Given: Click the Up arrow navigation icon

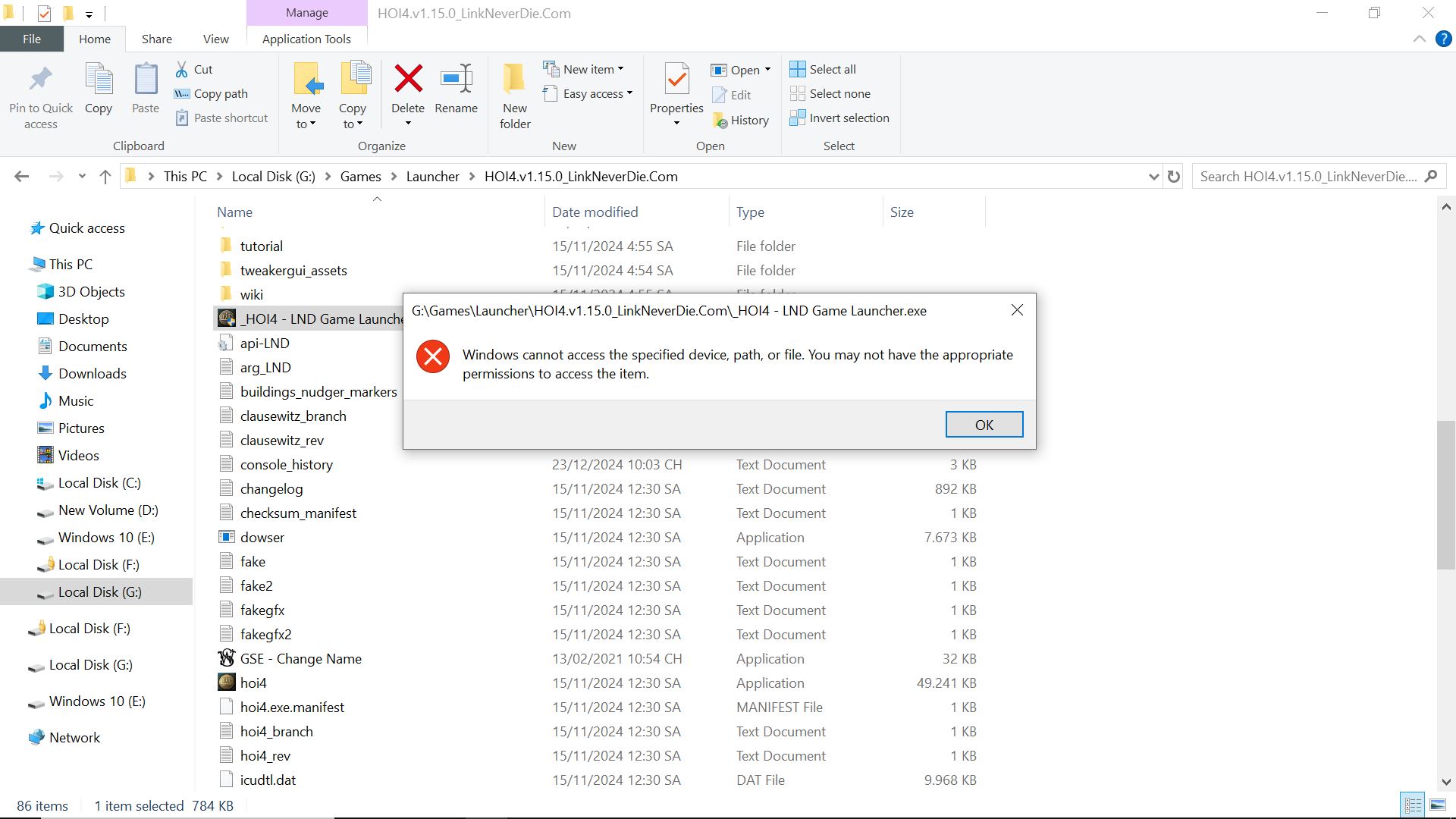Looking at the screenshot, I should tap(105, 177).
